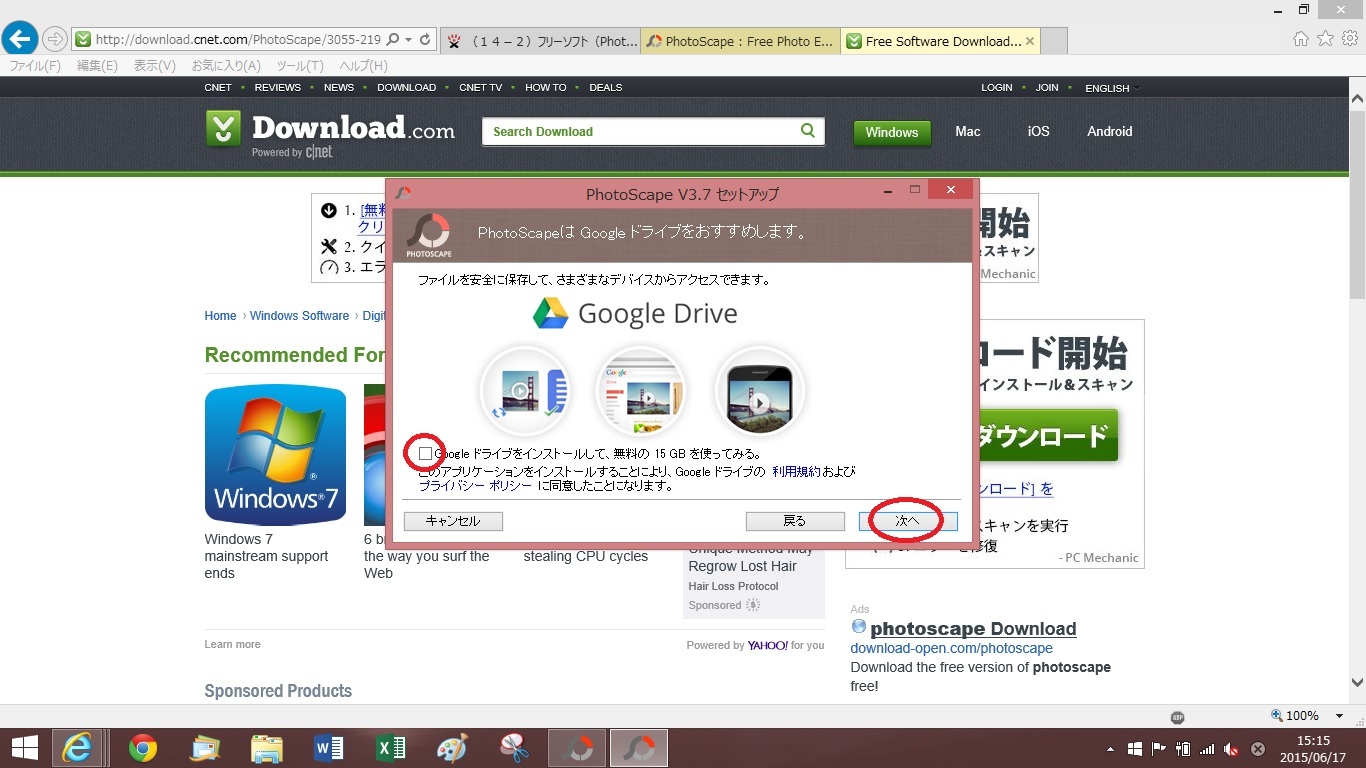Viewport: 1366px width, 768px height.
Task: Open the ファイル(F) menu
Action: [35, 65]
